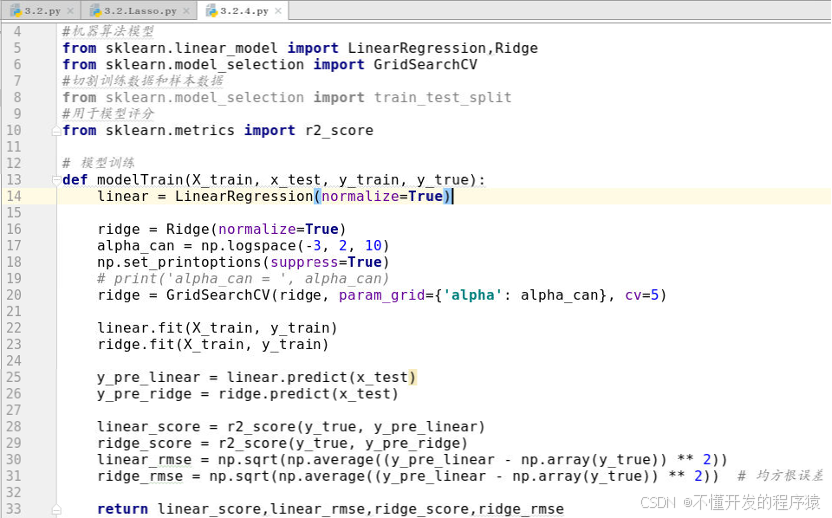Viewport: 832px width, 518px height.
Task: Click on 'r2_score' in line 10 import
Action: pyautogui.click(x=339, y=131)
